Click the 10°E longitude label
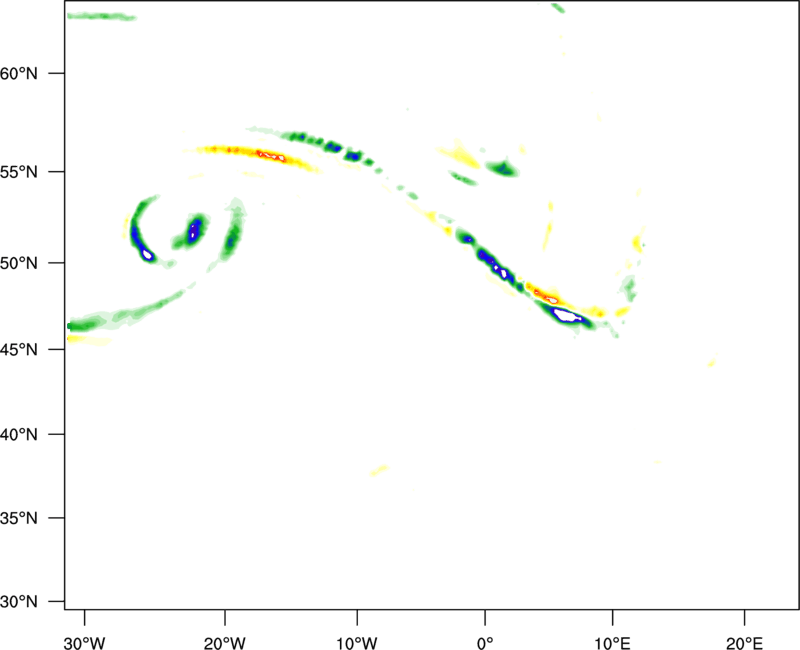 612,643
